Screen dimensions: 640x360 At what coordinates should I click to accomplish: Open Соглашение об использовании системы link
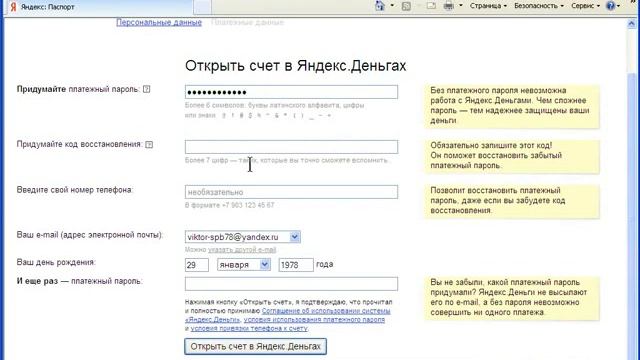click(326, 311)
